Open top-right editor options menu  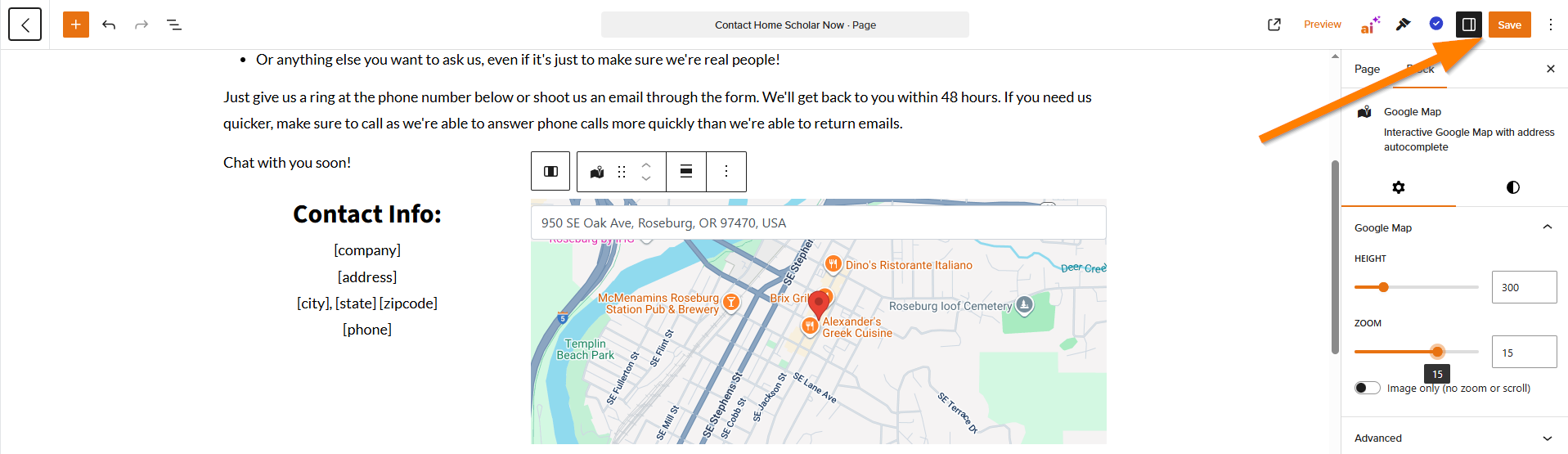pos(1550,25)
